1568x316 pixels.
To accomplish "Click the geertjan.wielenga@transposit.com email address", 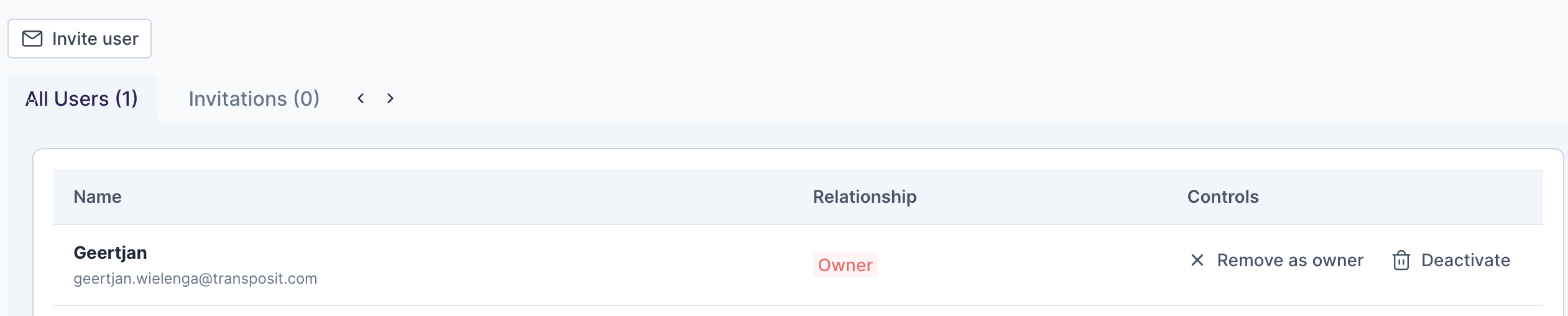I will coord(195,279).
